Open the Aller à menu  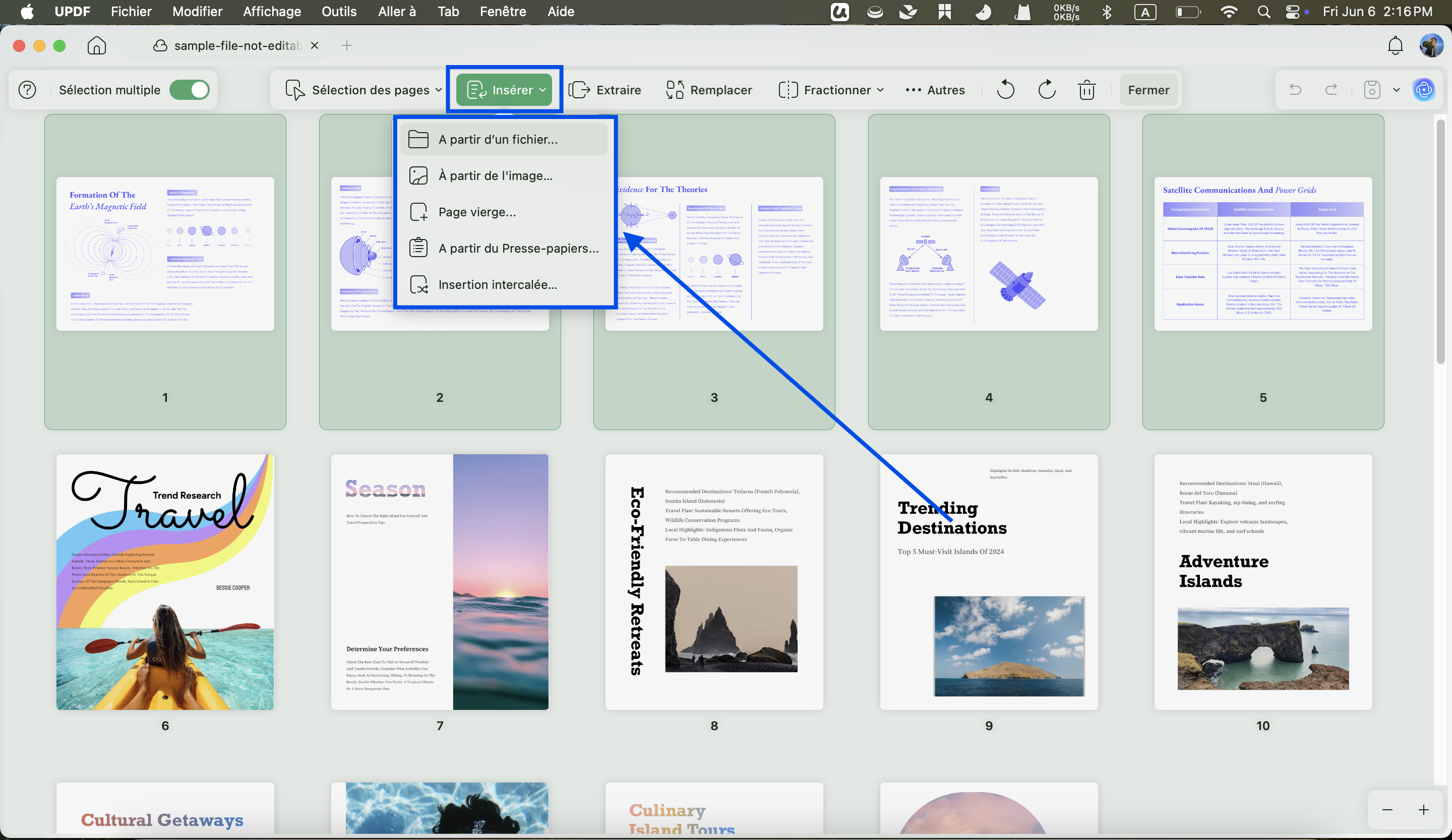pos(396,12)
